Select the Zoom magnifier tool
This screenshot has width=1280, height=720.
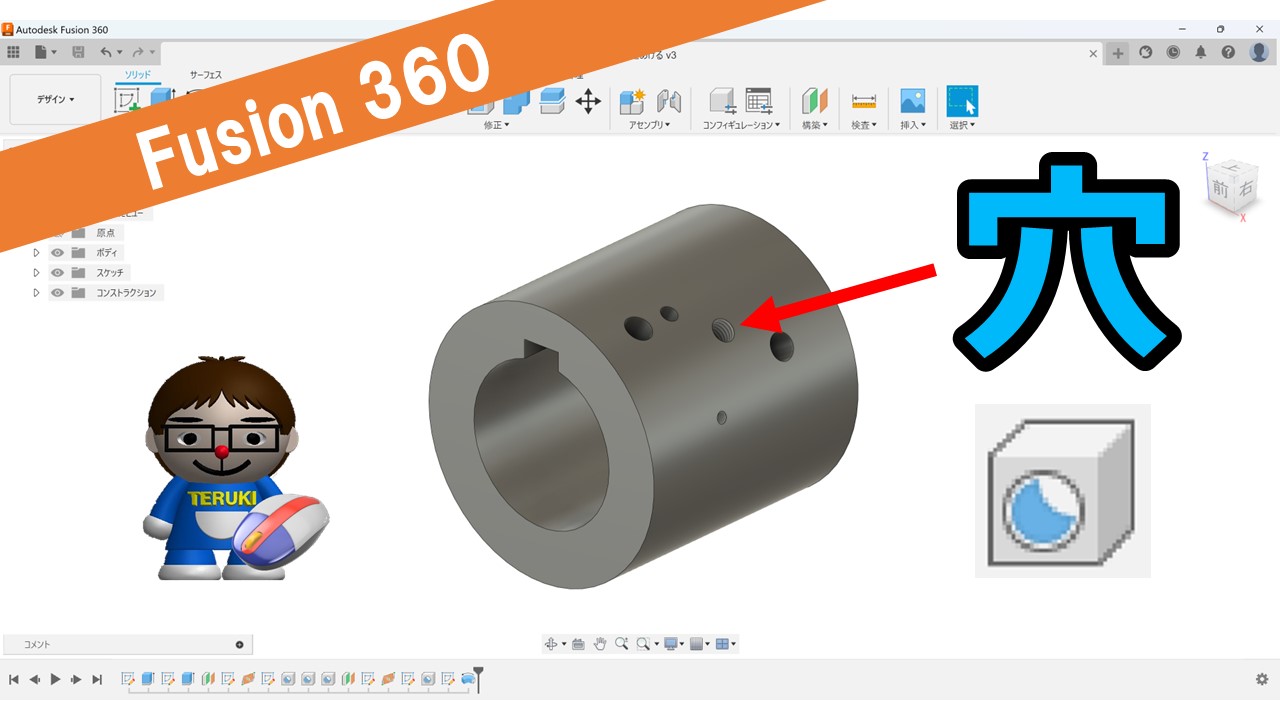622,644
